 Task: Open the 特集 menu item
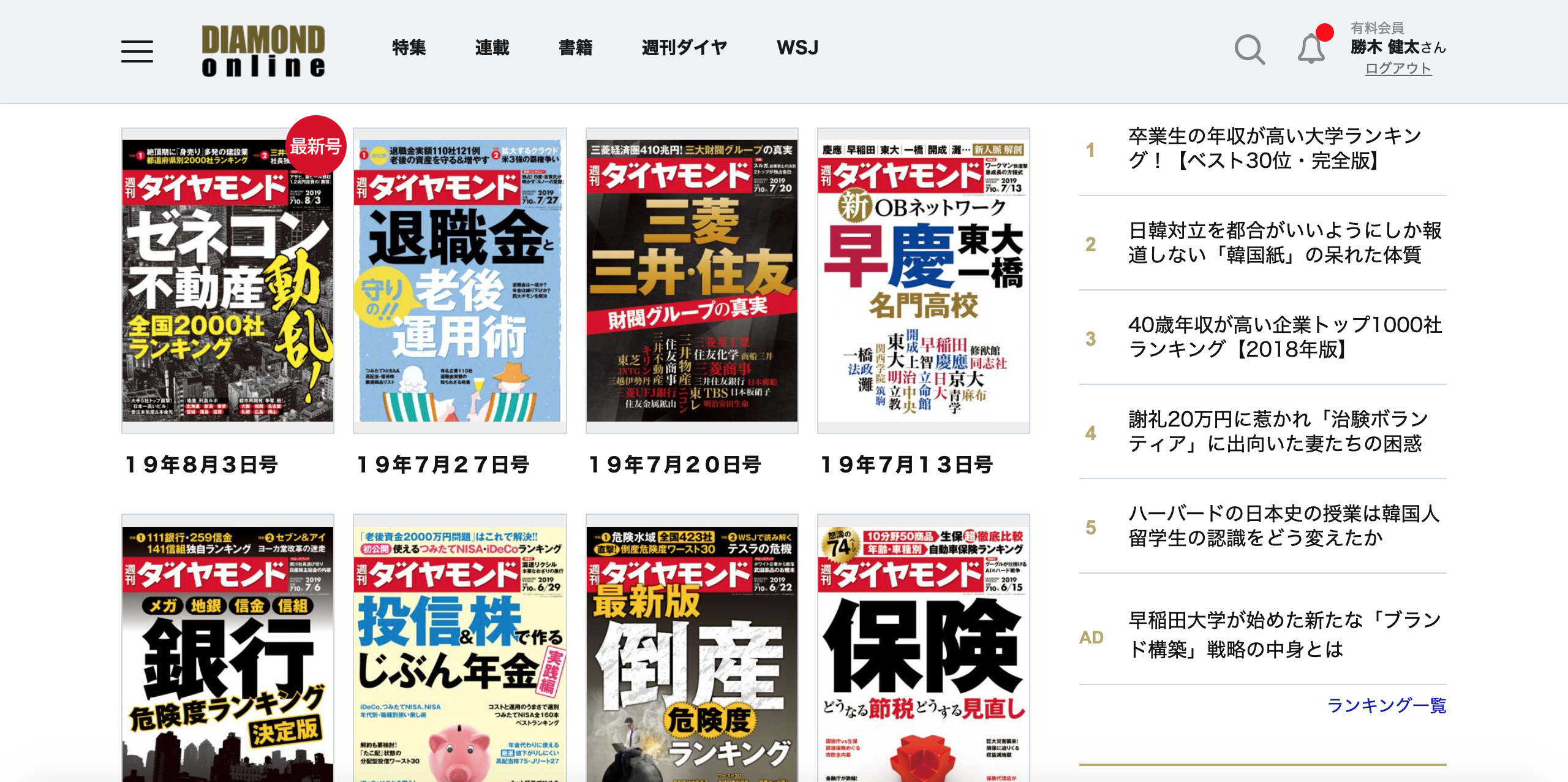pyautogui.click(x=409, y=47)
